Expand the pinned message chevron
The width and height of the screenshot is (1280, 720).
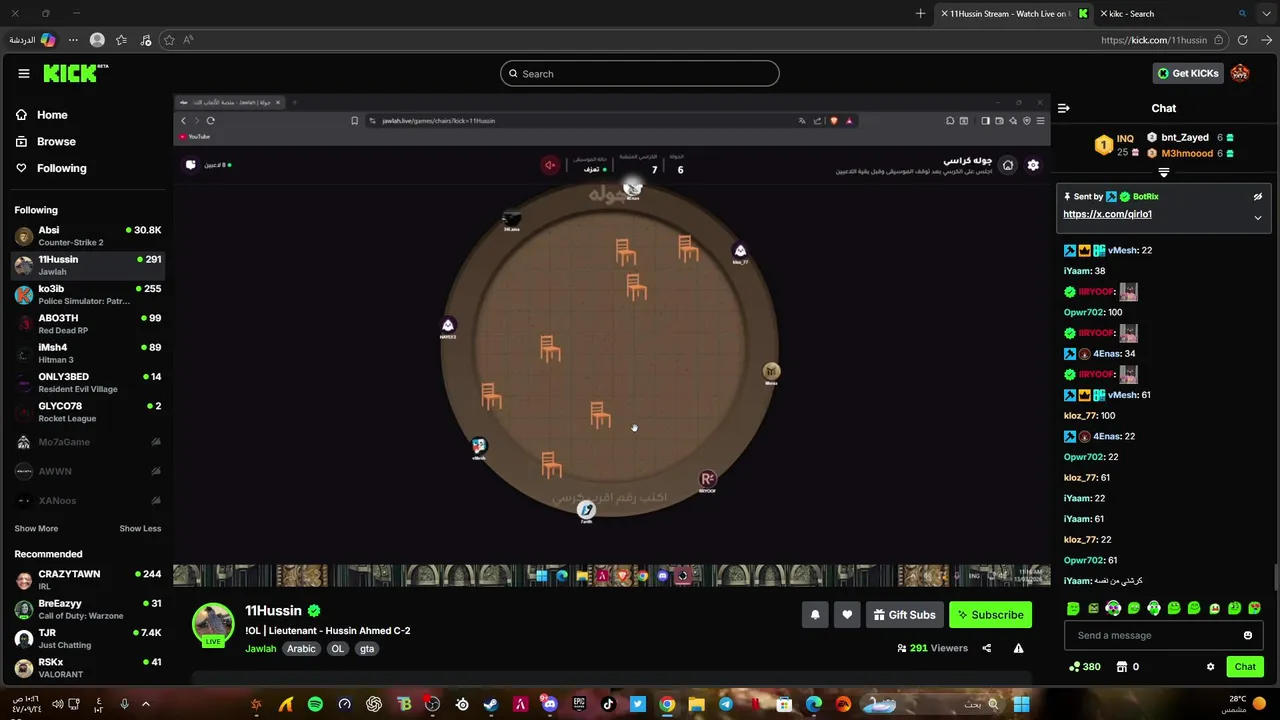click(x=1258, y=217)
